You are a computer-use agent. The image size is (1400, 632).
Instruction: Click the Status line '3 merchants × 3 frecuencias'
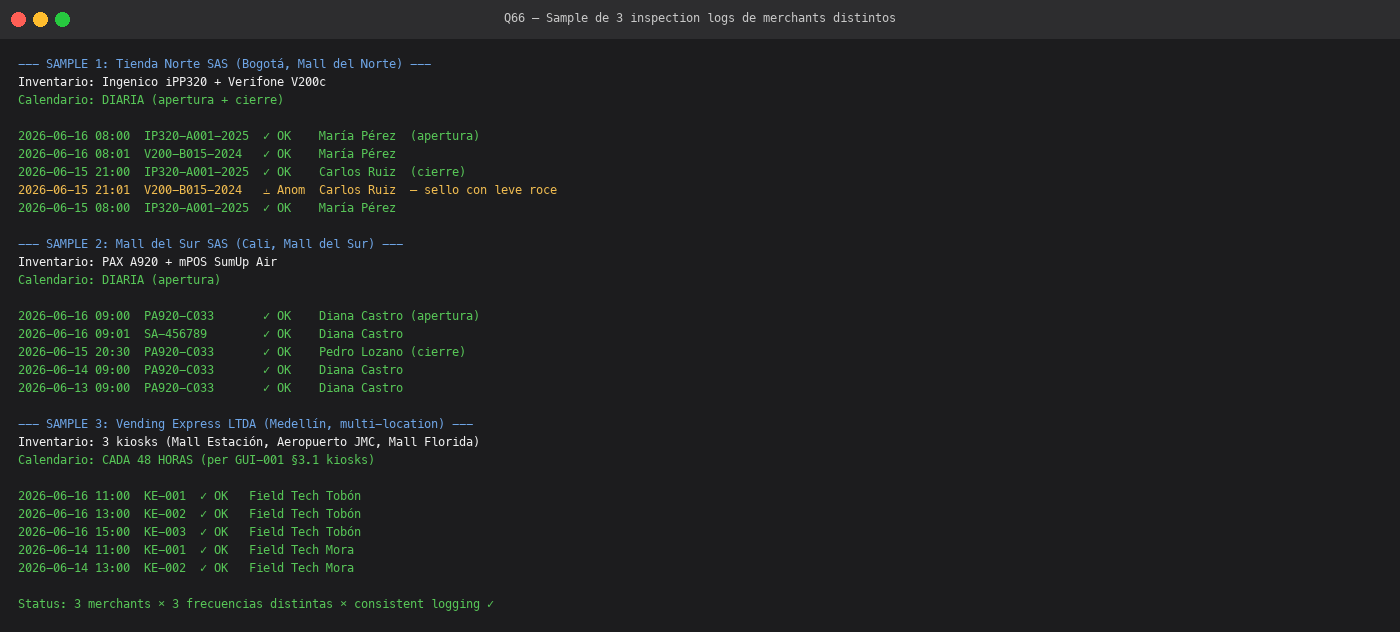tap(256, 604)
